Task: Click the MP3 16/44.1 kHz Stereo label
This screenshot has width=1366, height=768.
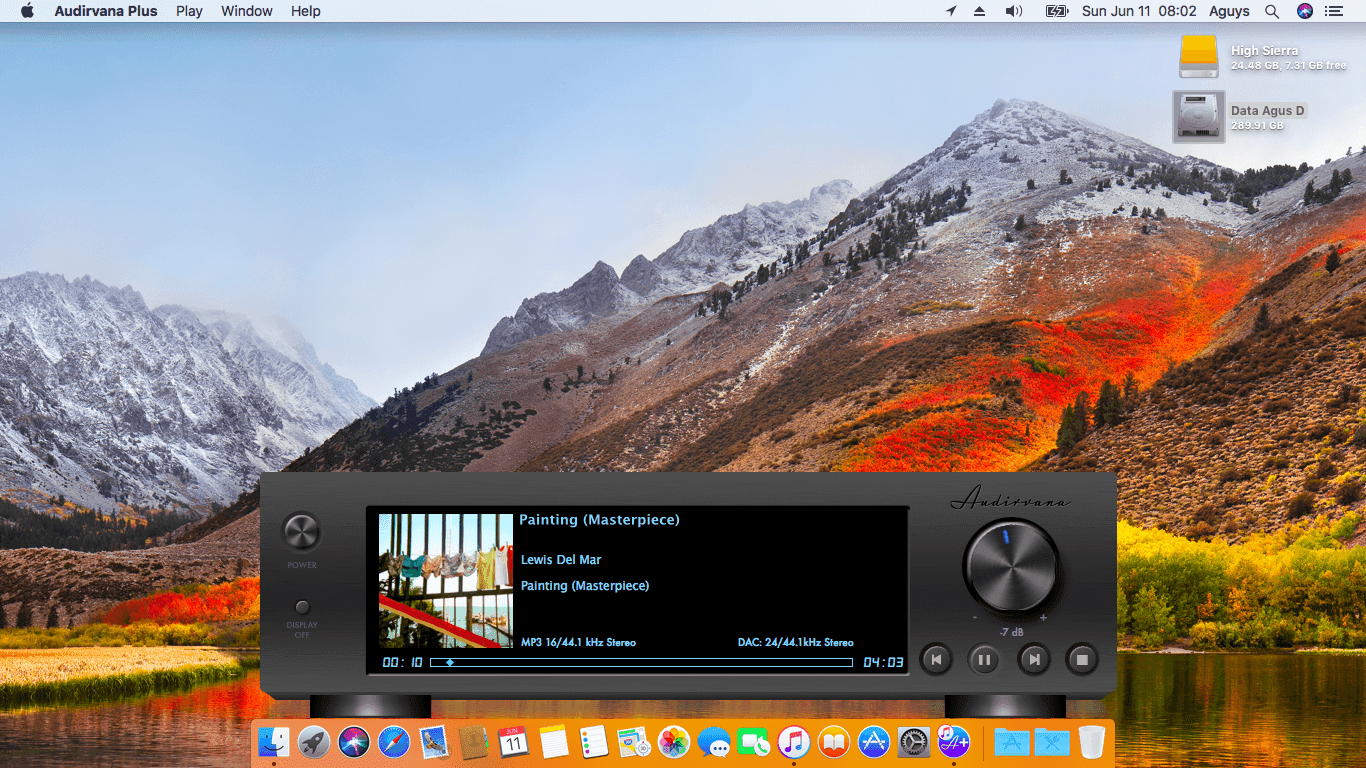Action: pyautogui.click(x=578, y=643)
